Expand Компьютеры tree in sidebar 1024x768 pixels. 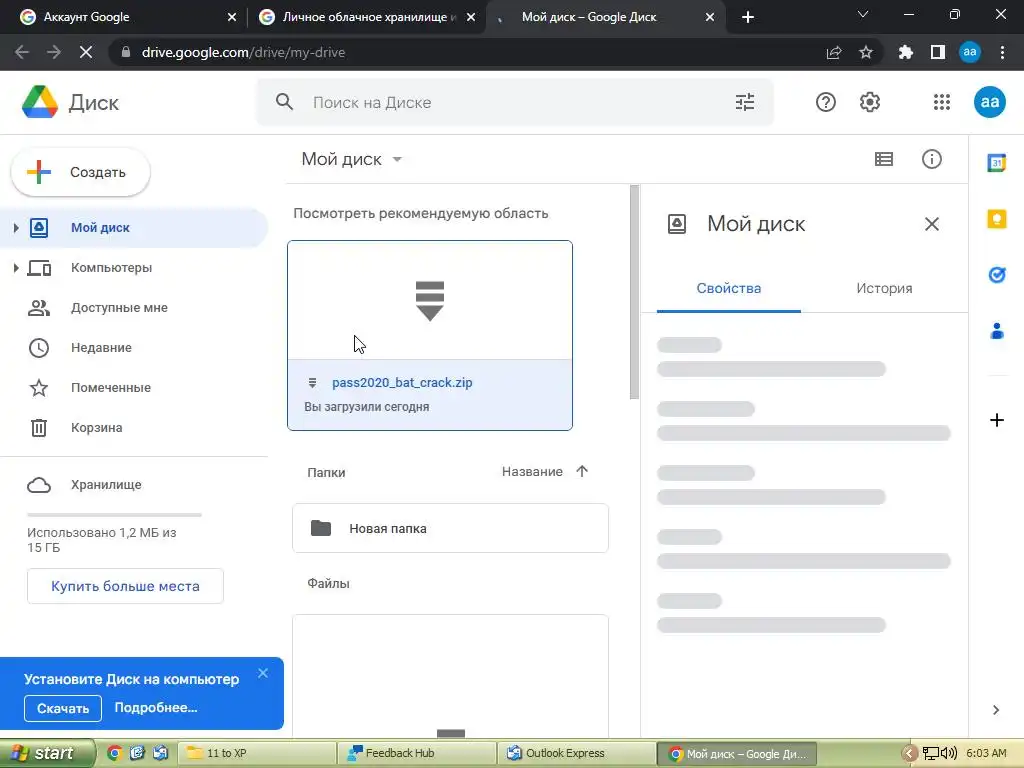coord(16,268)
